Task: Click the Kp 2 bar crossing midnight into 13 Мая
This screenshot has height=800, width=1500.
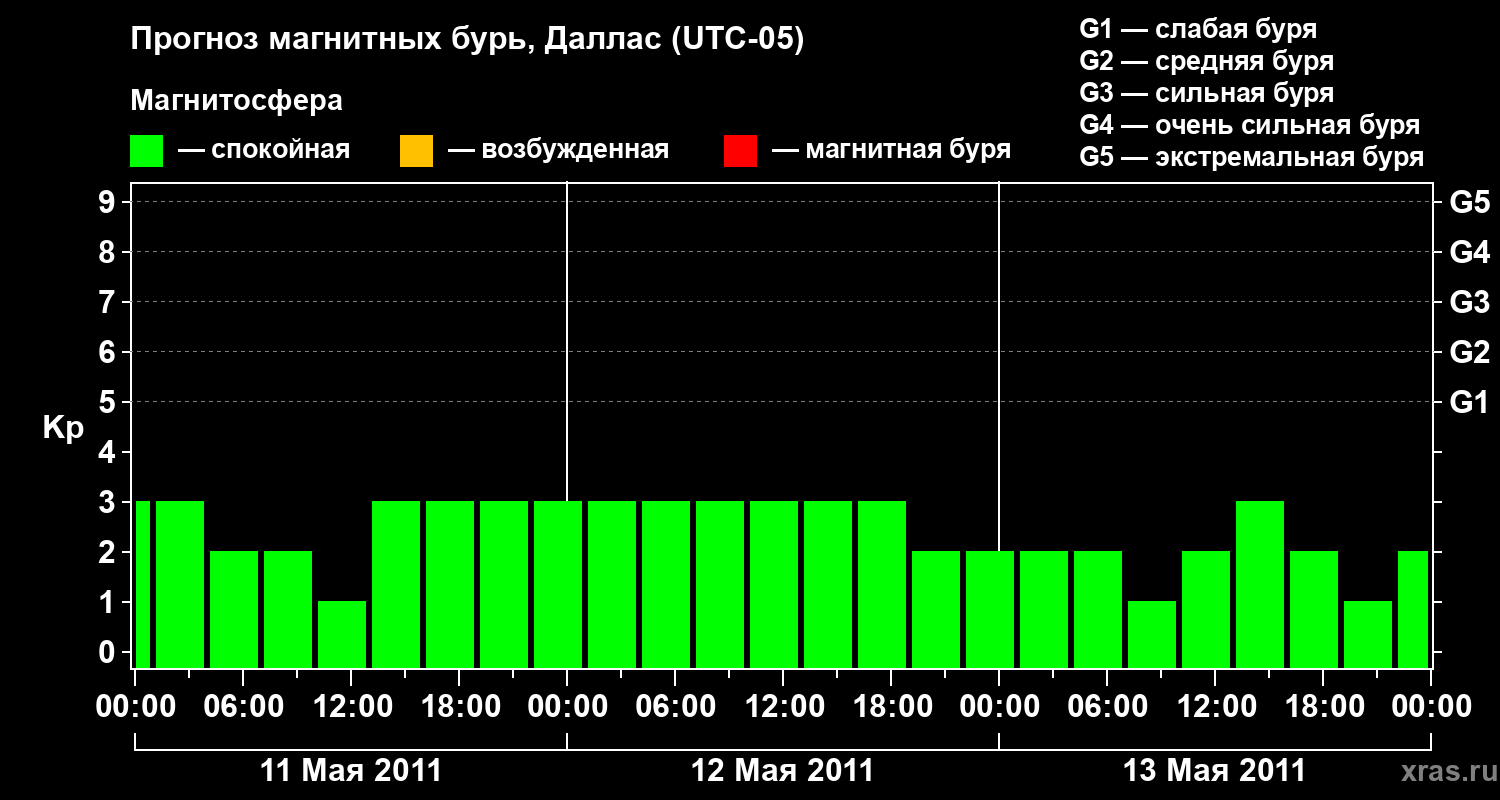Action: tap(990, 609)
